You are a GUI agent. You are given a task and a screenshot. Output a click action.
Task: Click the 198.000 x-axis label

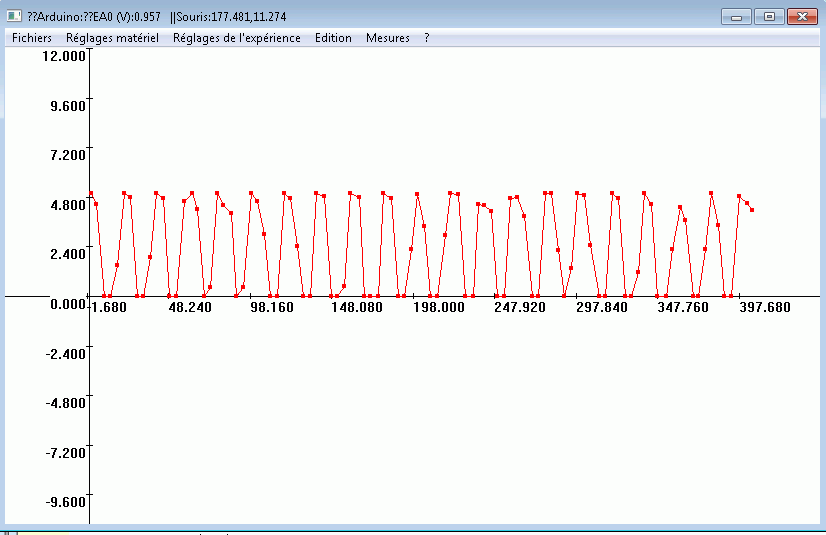(x=439, y=307)
